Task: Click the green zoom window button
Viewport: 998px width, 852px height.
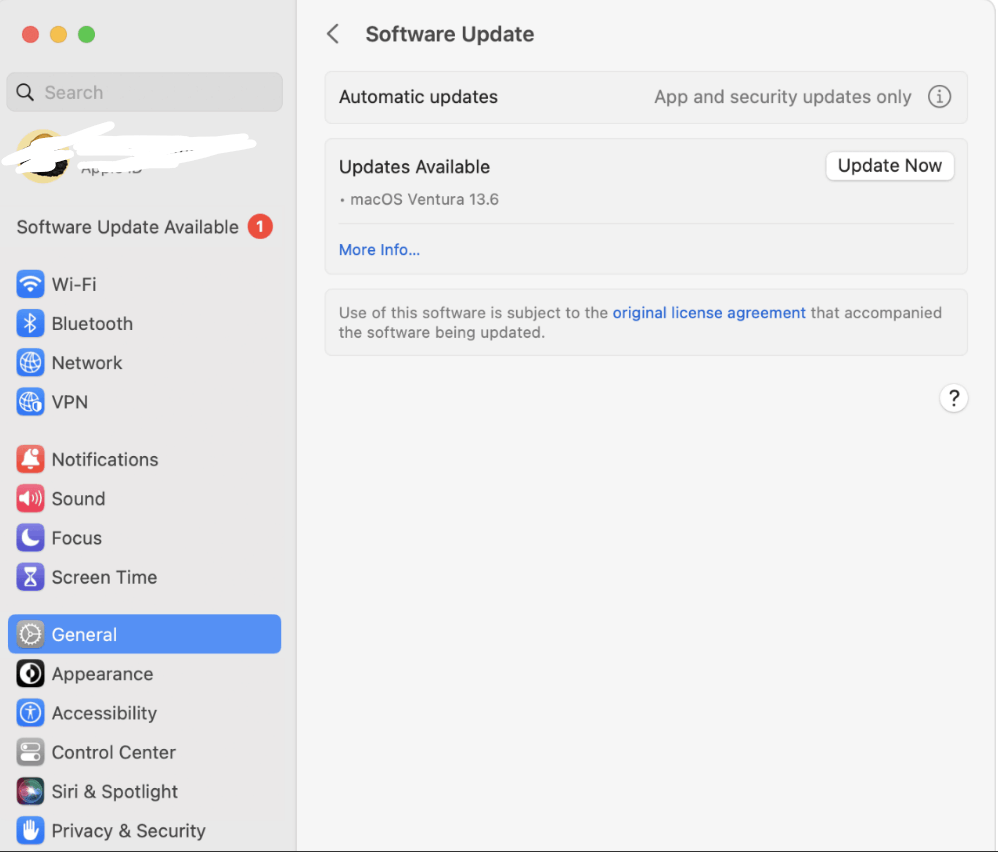Action: [87, 34]
